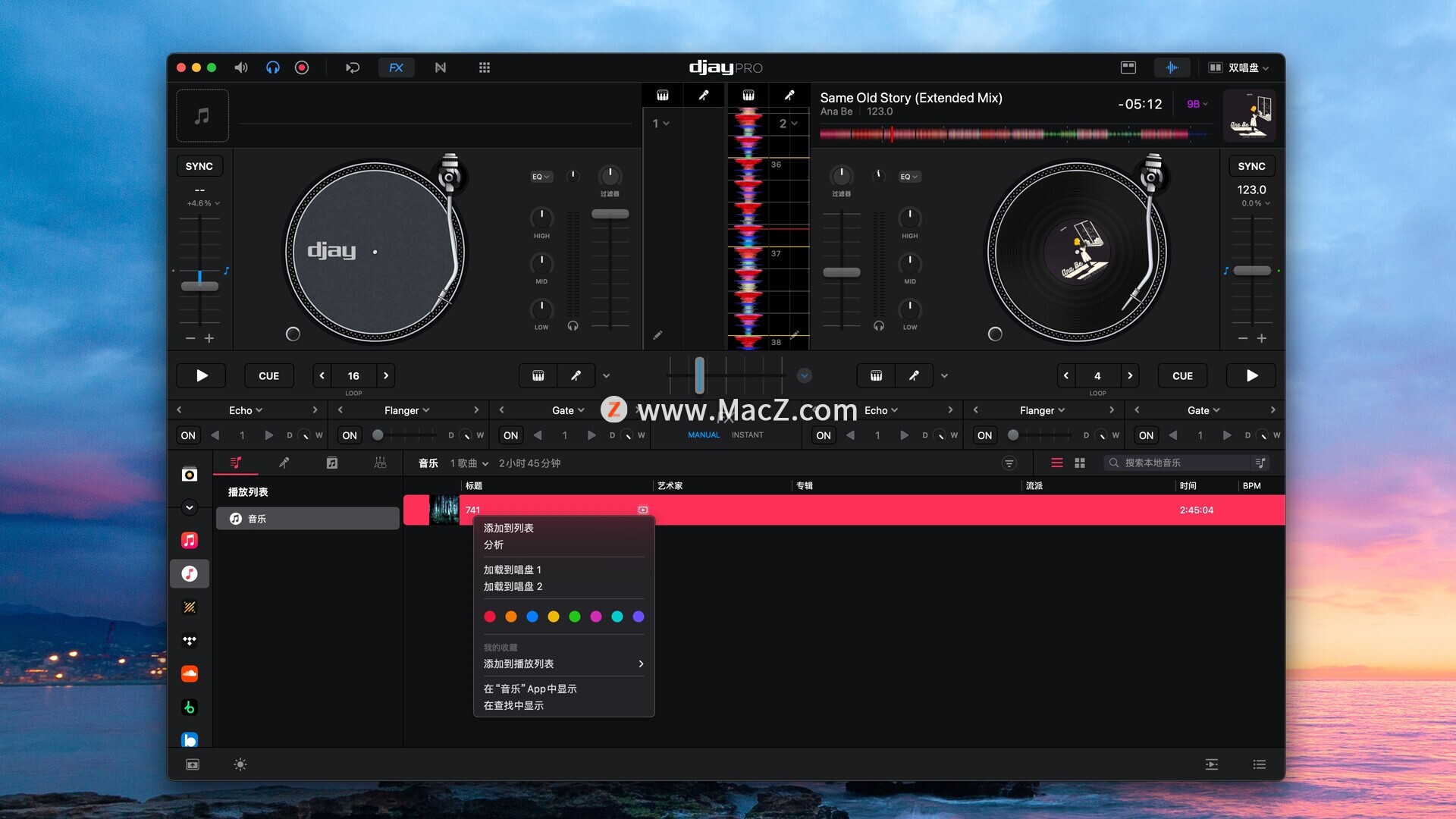The image size is (1456, 819).
Task: Toggle the waveform view icon
Action: pos(1172,67)
